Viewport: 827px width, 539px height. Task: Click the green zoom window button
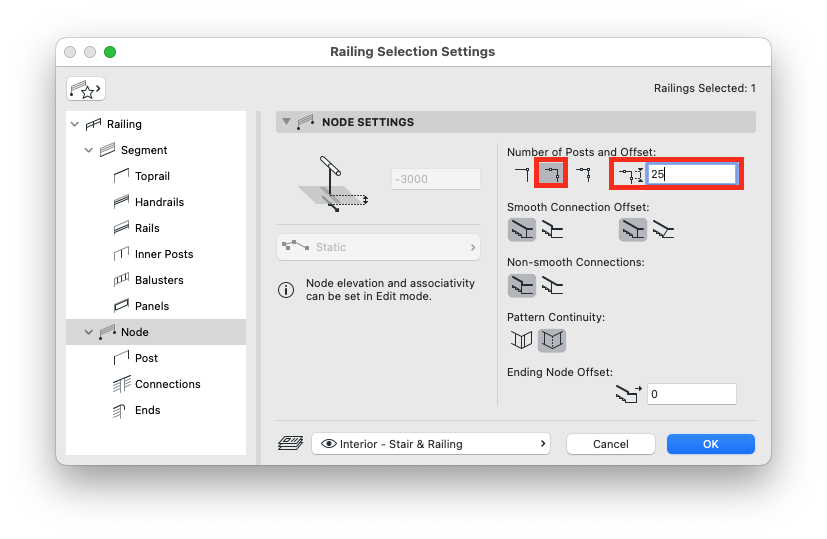tap(110, 52)
